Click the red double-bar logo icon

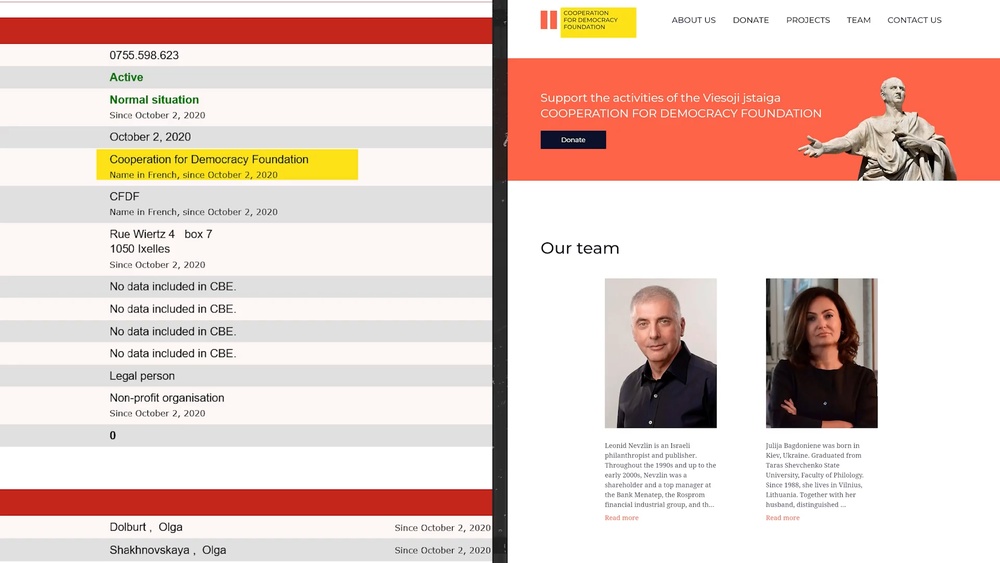pyautogui.click(x=549, y=20)
